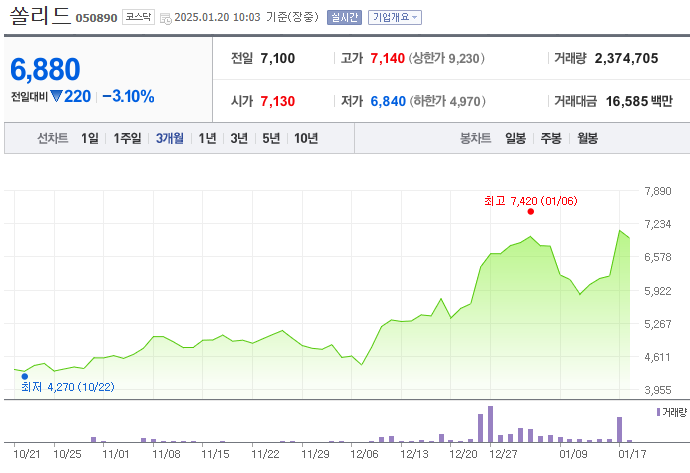Click the stock name 쏠리드
The width and height of the screenshot is (690, 473).
(x=40, y=15)
